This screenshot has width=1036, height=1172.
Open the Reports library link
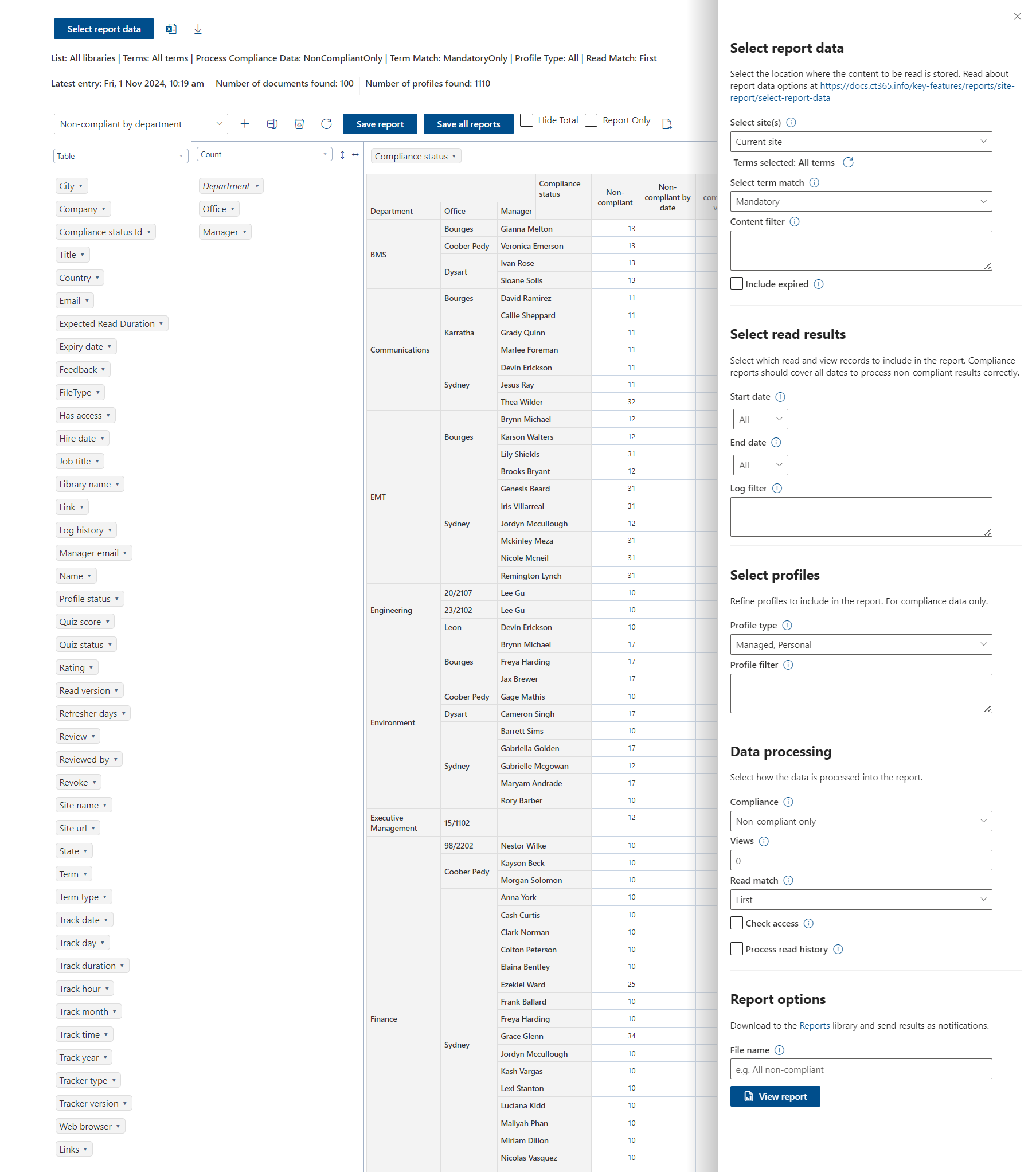point(814,1026)
